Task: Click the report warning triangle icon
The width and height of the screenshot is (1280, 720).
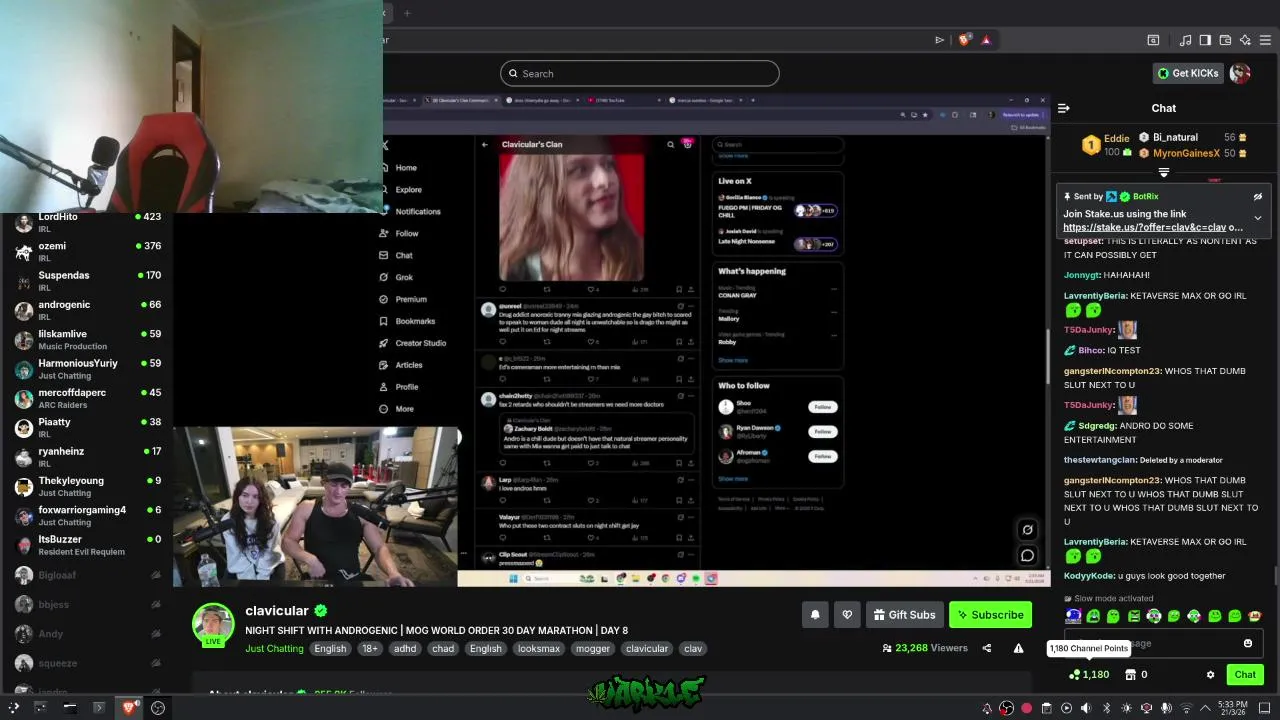Action: (1018, 648)
